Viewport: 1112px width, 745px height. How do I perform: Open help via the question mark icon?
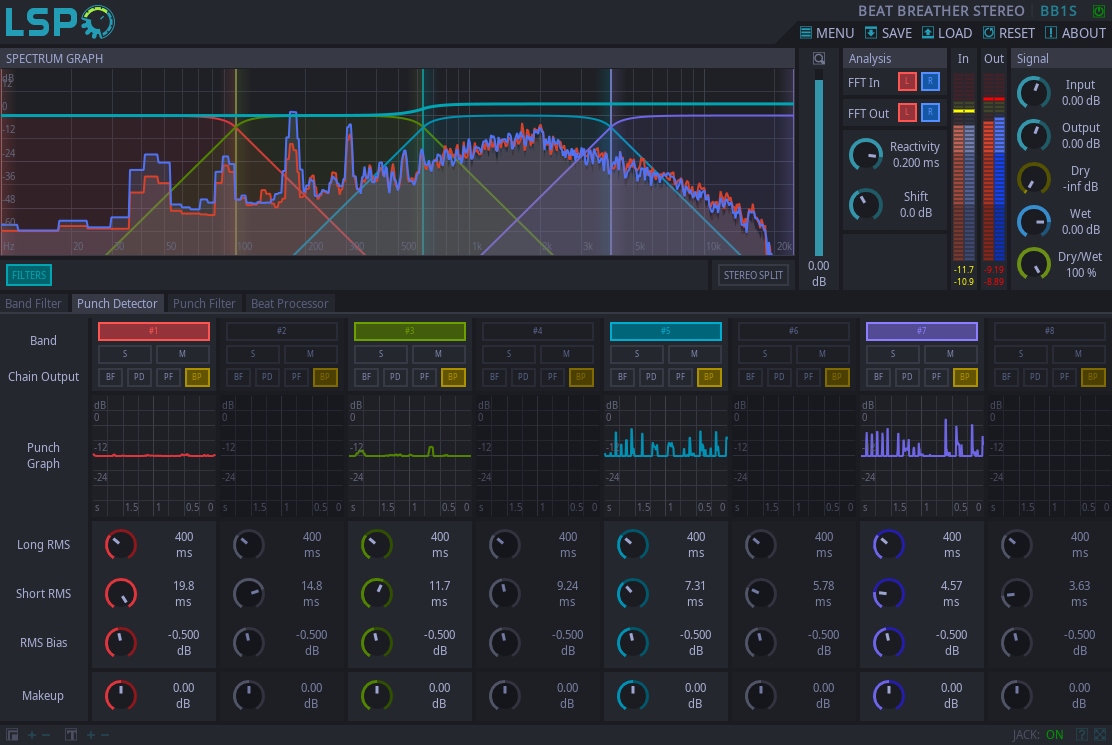pyautogui.click(x=1082, y=735)
